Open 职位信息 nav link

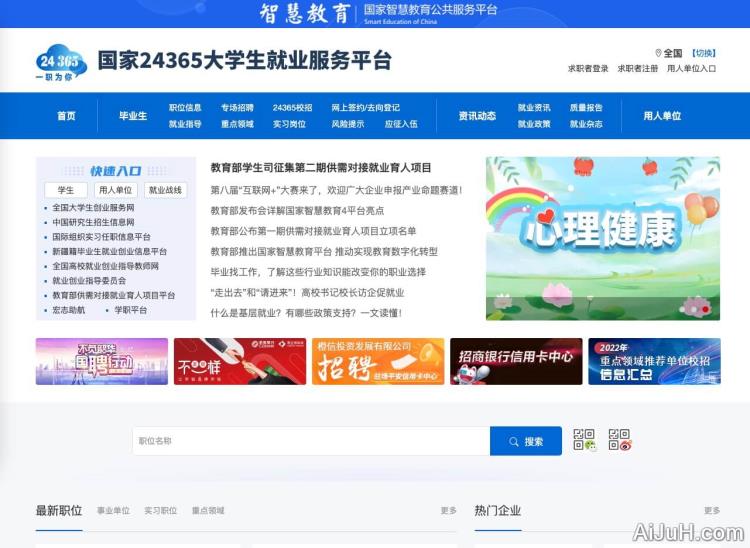[x=185, y=108]
